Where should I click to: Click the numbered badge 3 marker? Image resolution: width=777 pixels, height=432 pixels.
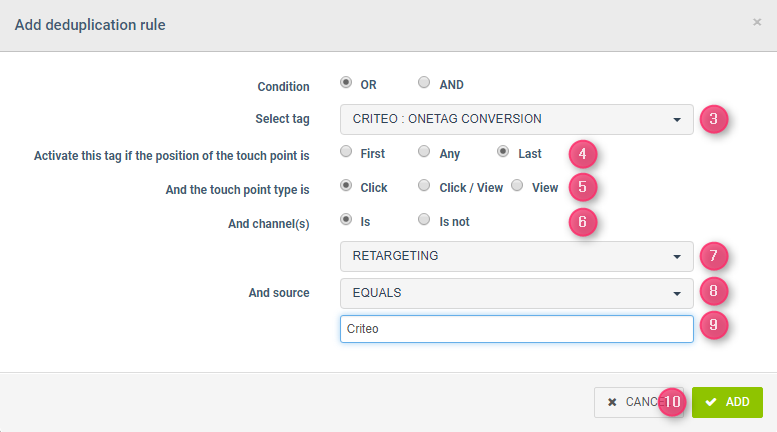[x=713, y=119]
